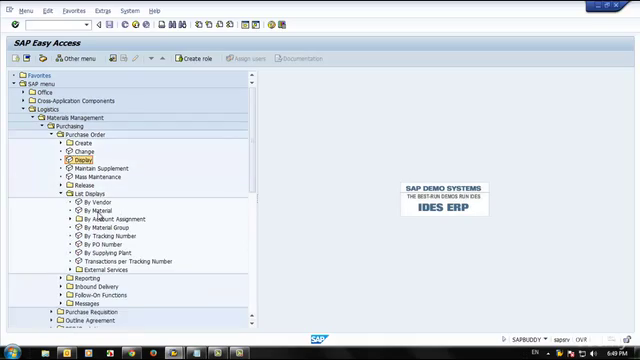The width and height of the screenshot is (640, 360).
Task: Open the Edit menu
Action: click(48, 11)
